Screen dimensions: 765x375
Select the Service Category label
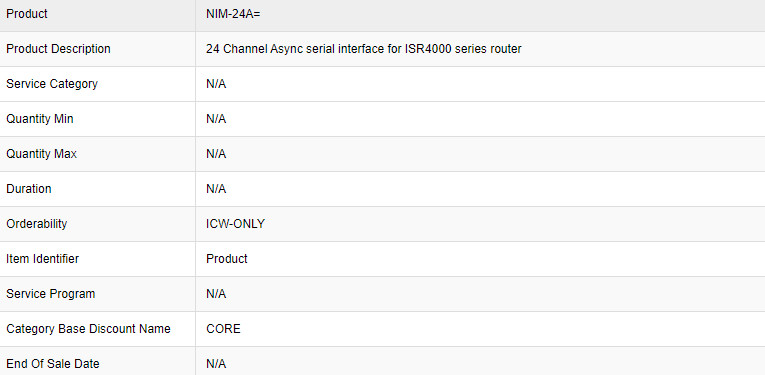point(52,84)
